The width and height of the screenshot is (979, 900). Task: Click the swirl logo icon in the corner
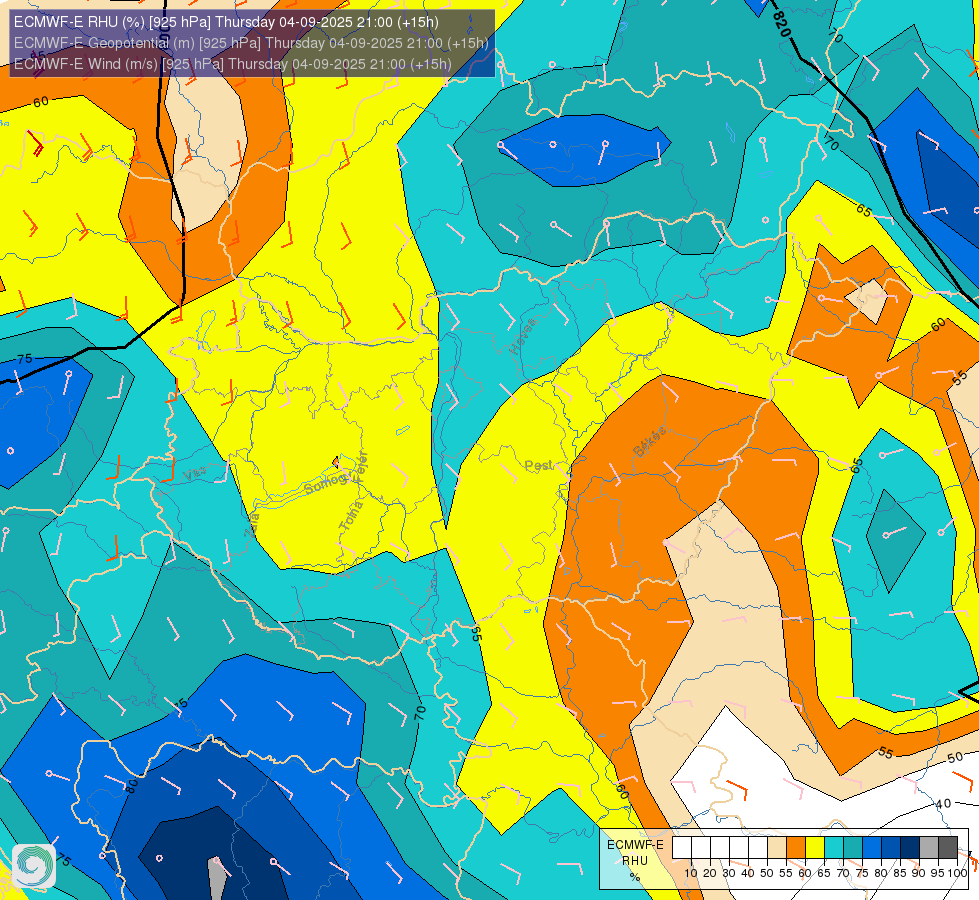click(x=34, y=866)
